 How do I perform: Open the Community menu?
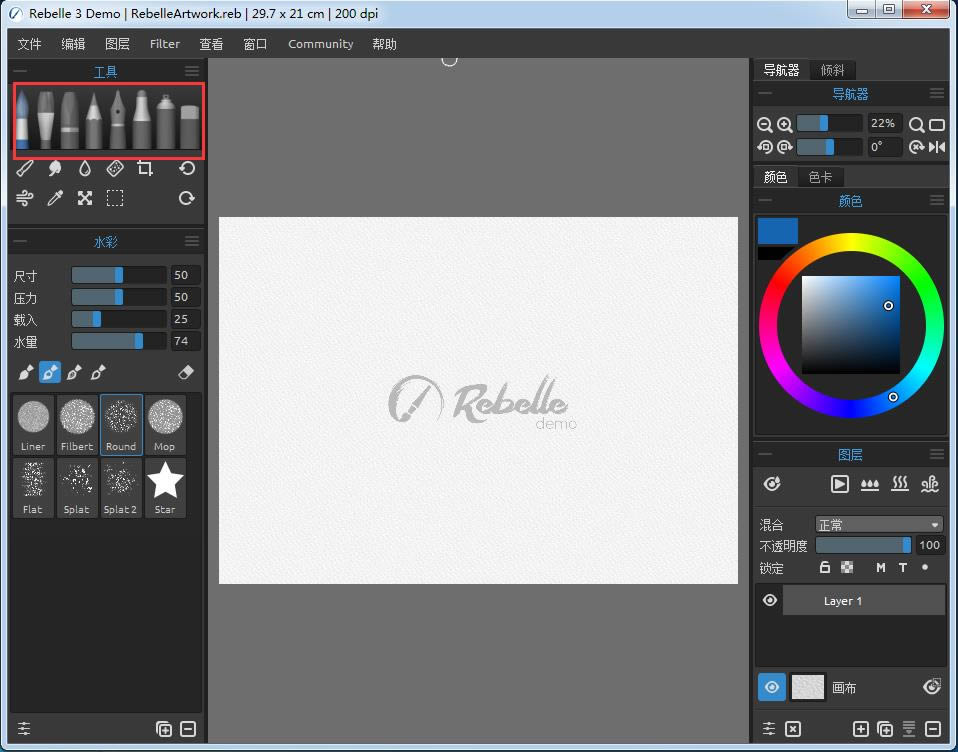(x=321, y=44)
